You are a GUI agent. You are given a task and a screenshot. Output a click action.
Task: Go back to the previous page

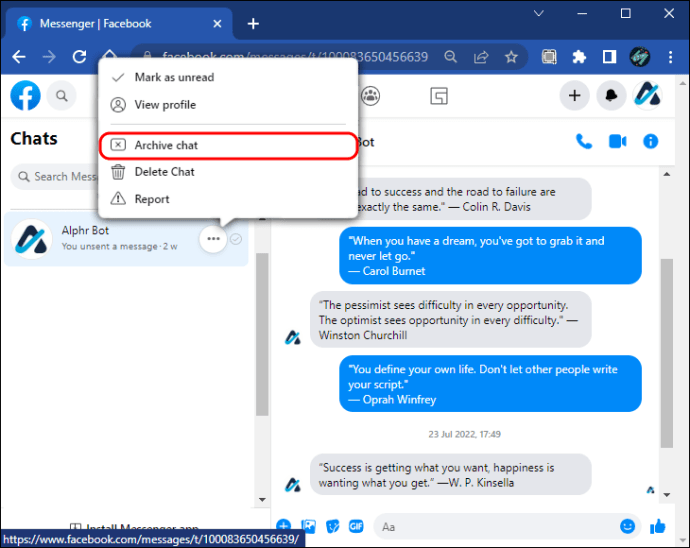pyautogui.click(x=19, y=57)
